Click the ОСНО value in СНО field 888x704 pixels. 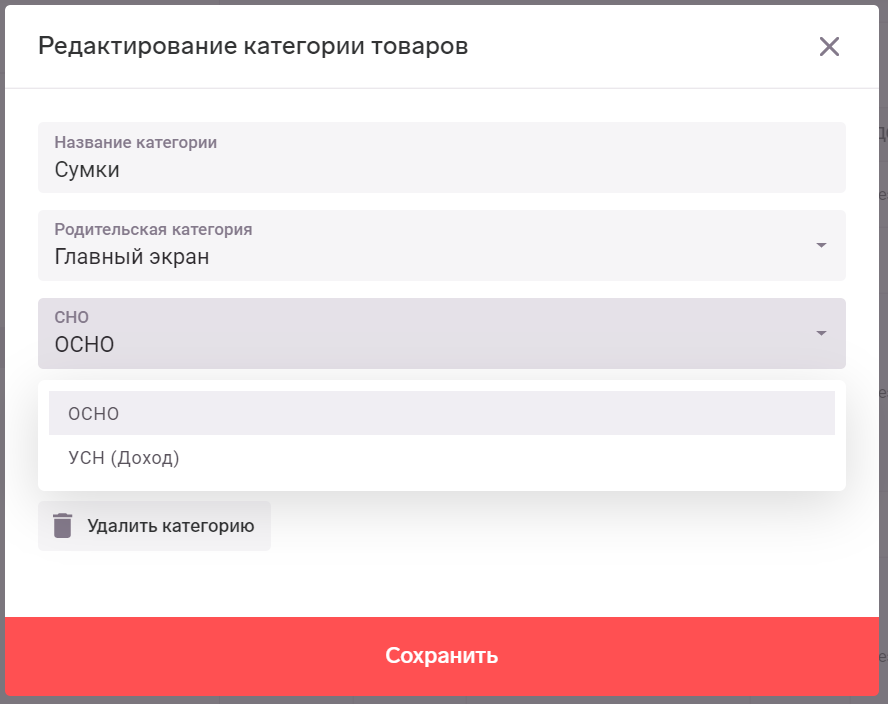pos(84,344)
